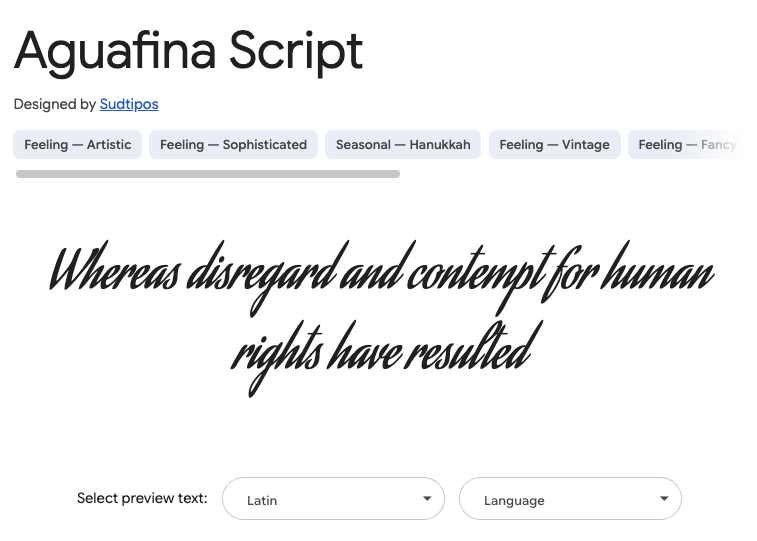Click the horizontal tag scrollbar
Screen dimensions: 757x541
point(208,174)
